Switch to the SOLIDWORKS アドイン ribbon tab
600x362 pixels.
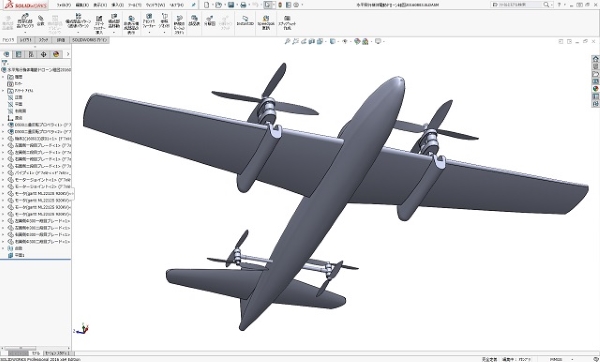[x=90, y=40]
